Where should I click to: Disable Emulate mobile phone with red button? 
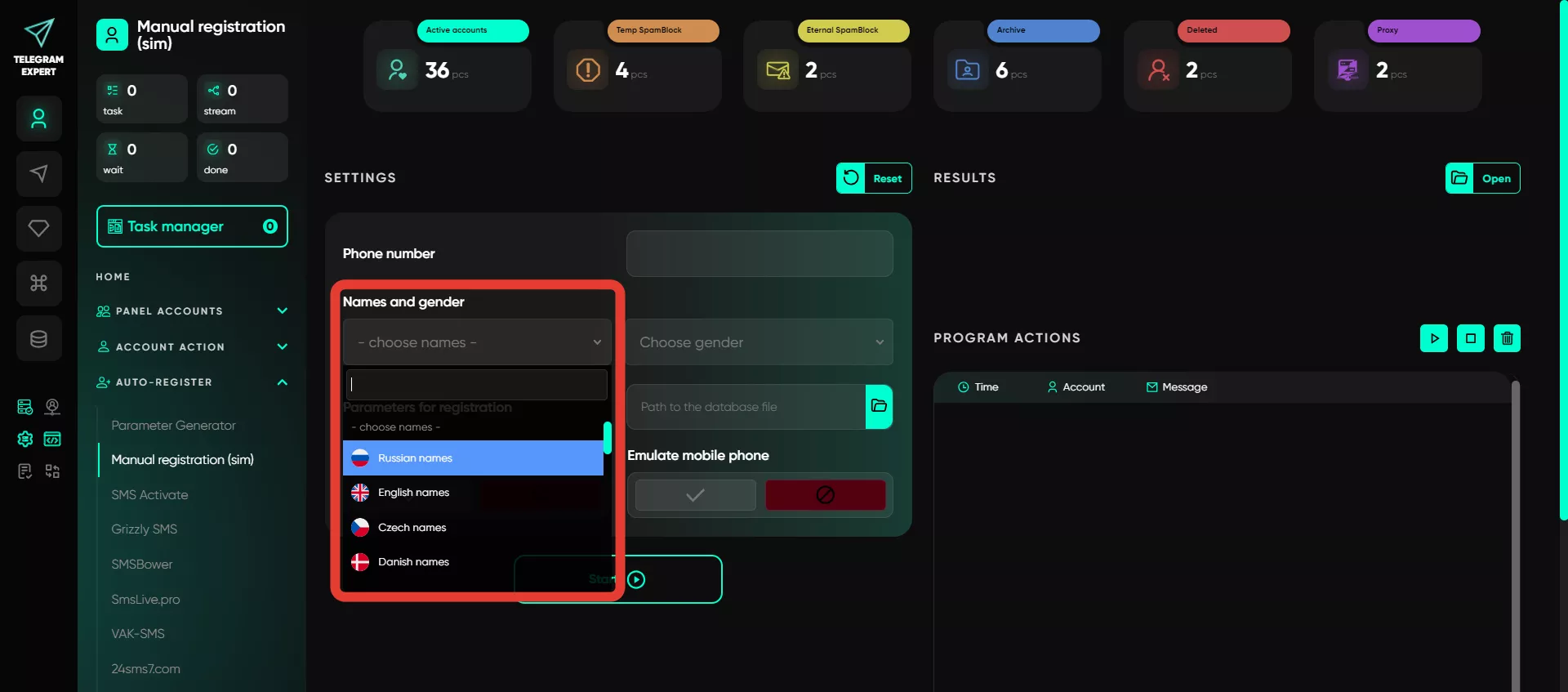[826, 495]
